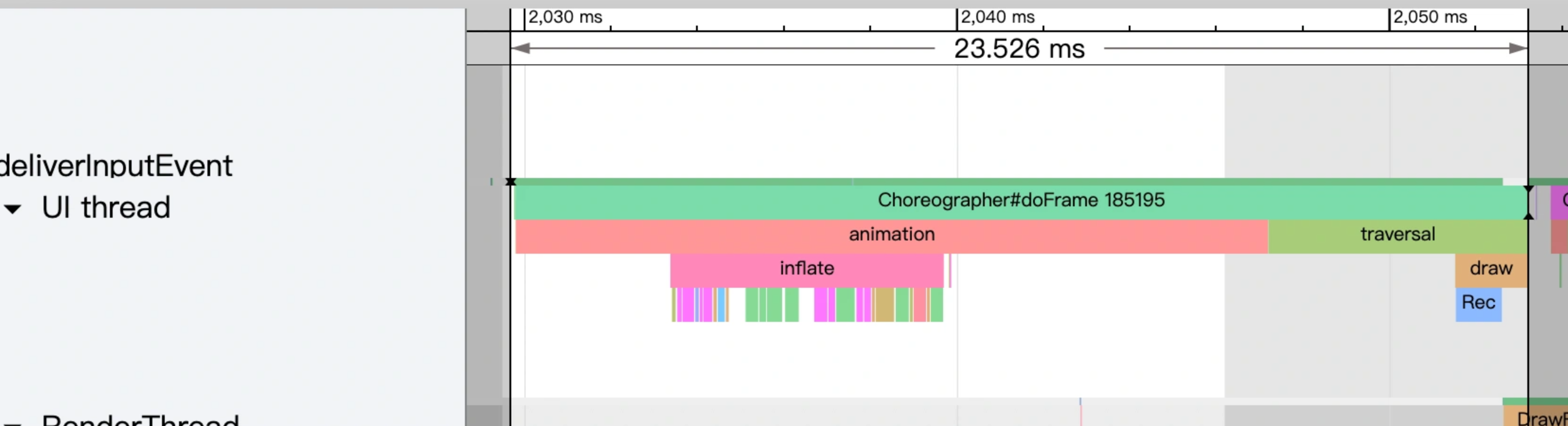Image resolution: width=1568 pixels, height=426 pixels.
Task: Click the light blue slice under inflate
Action: click(x=722, y=304)
